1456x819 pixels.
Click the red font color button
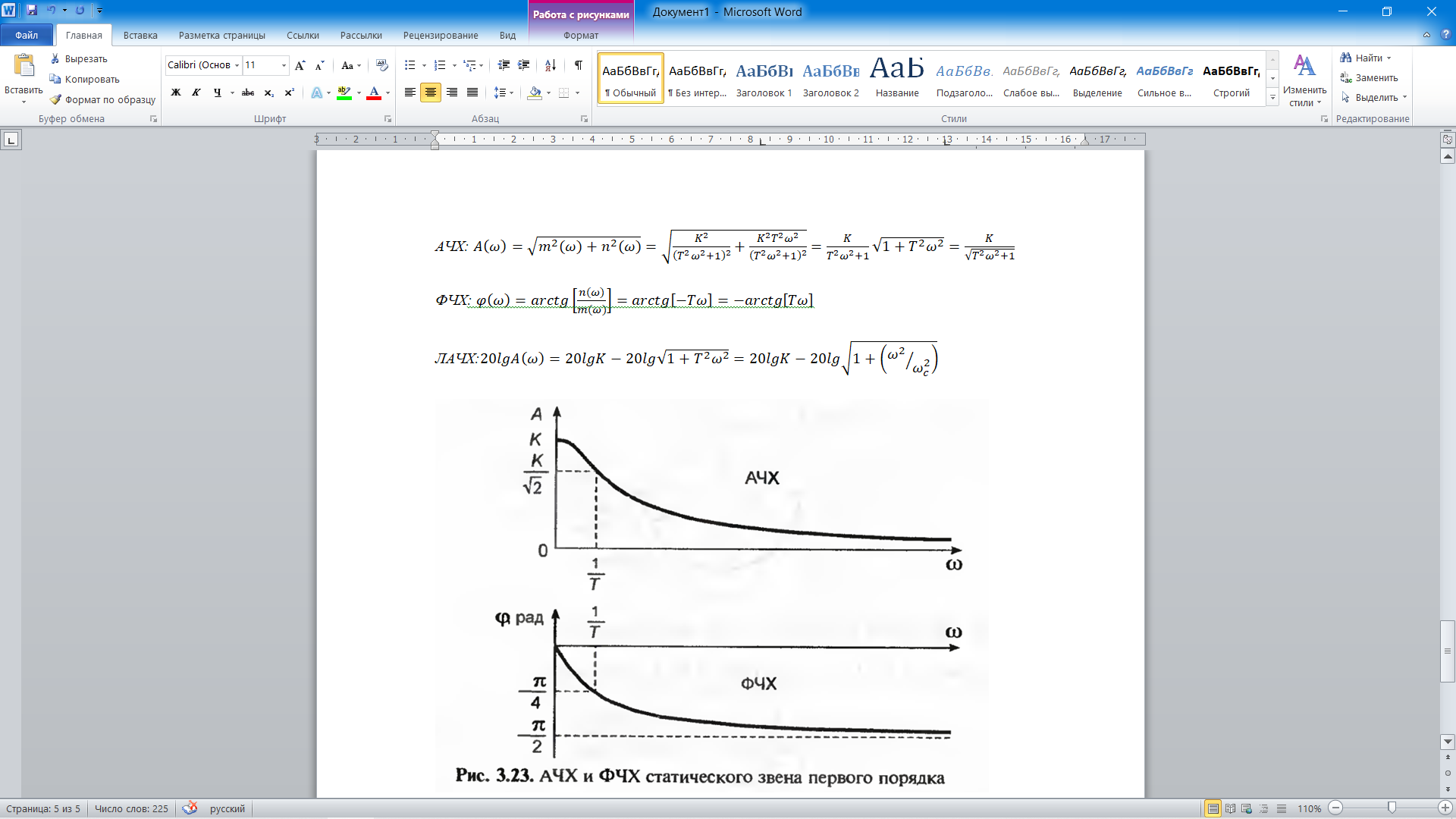[x=374, y=93]
